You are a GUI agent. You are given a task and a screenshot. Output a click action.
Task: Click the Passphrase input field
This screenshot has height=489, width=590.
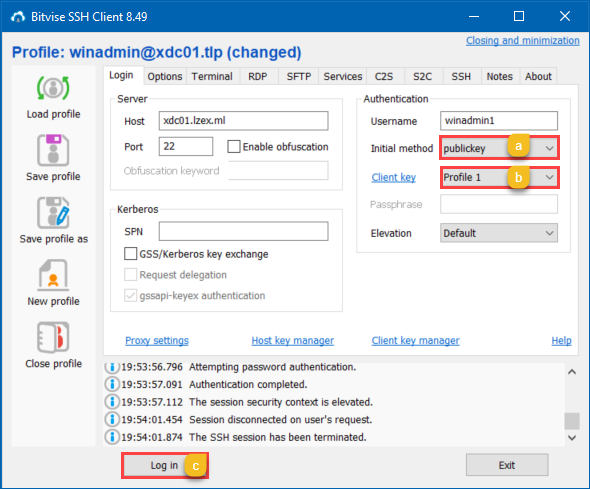(499, 204)
